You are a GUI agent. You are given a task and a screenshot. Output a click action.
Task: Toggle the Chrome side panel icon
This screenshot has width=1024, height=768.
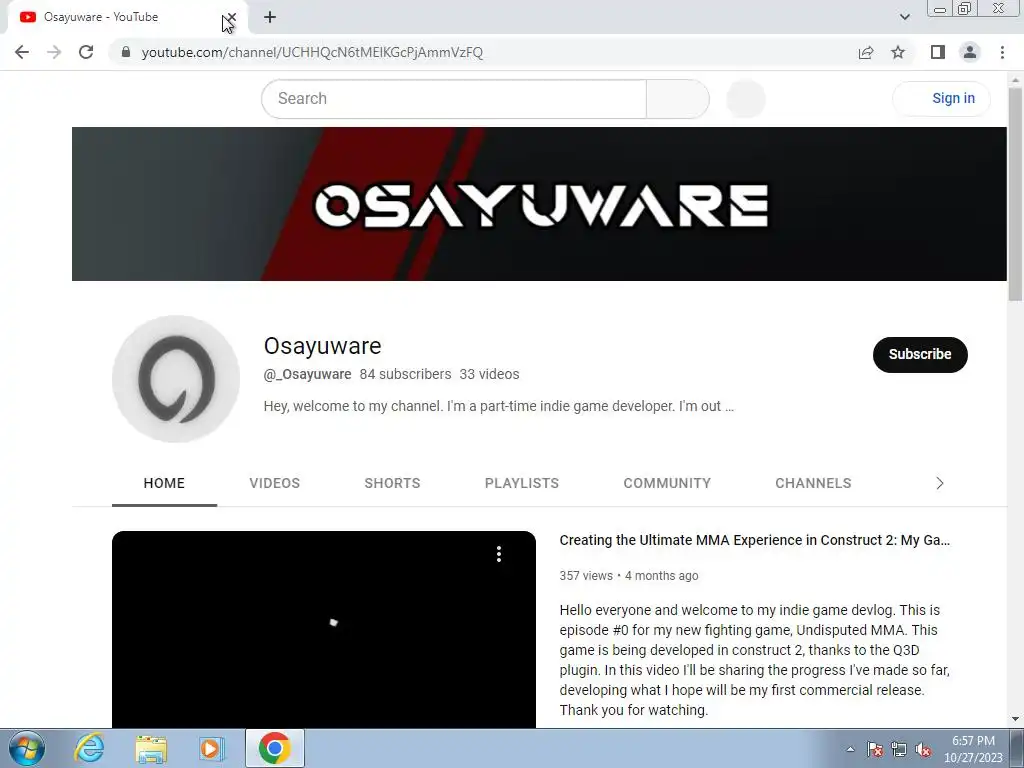(x=938, y=52)
